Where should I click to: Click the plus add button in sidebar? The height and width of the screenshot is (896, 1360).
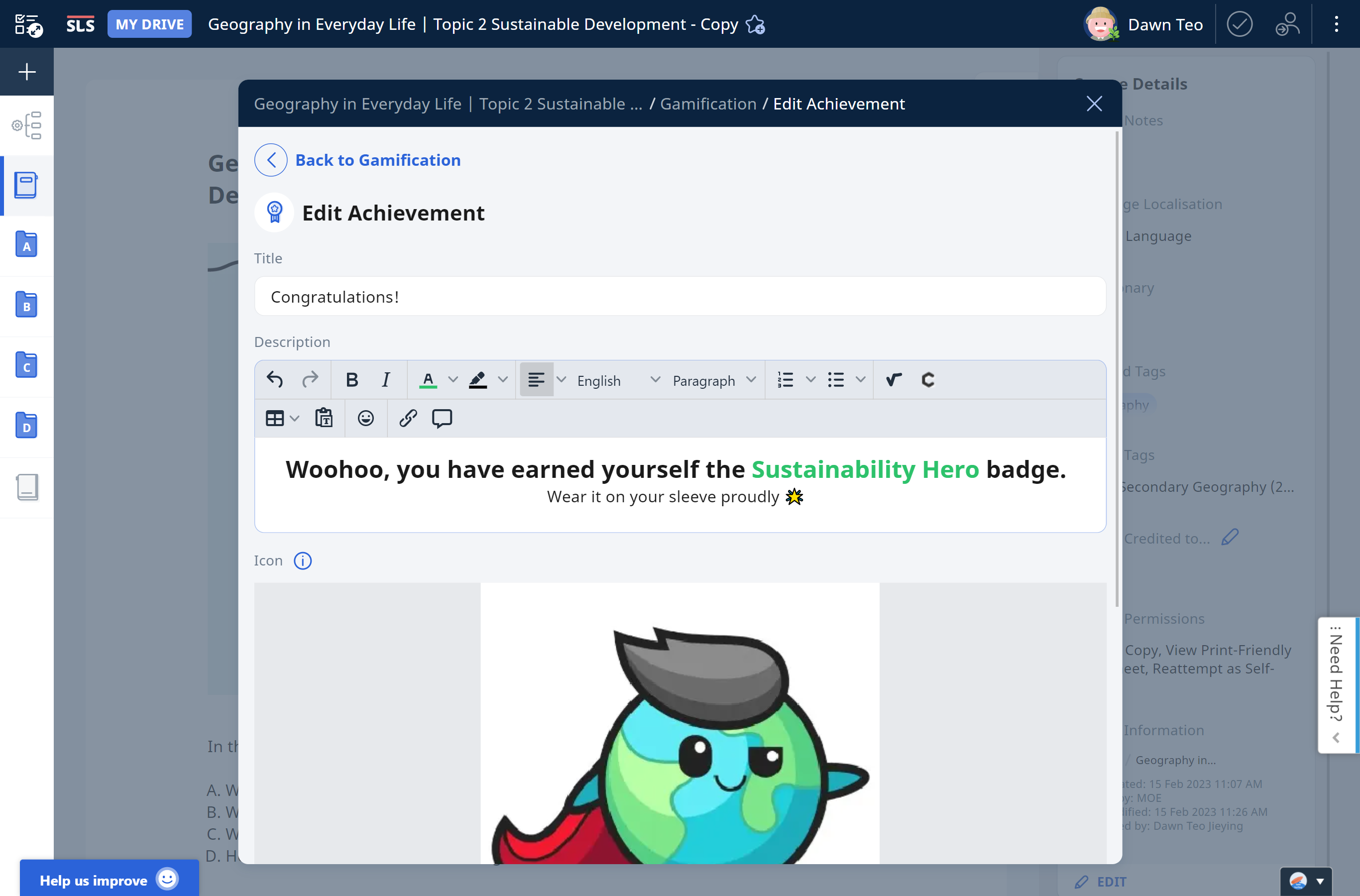[x=27, y=72]
